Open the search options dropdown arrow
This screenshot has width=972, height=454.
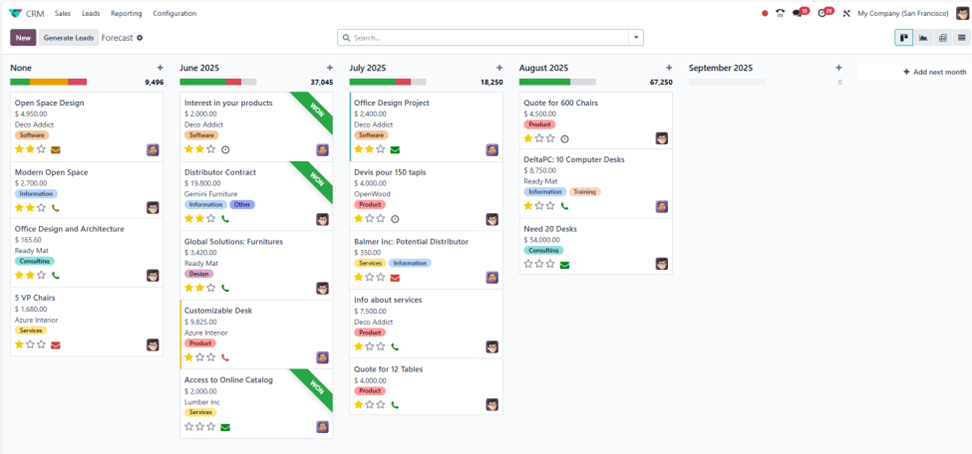pos(635,38)
